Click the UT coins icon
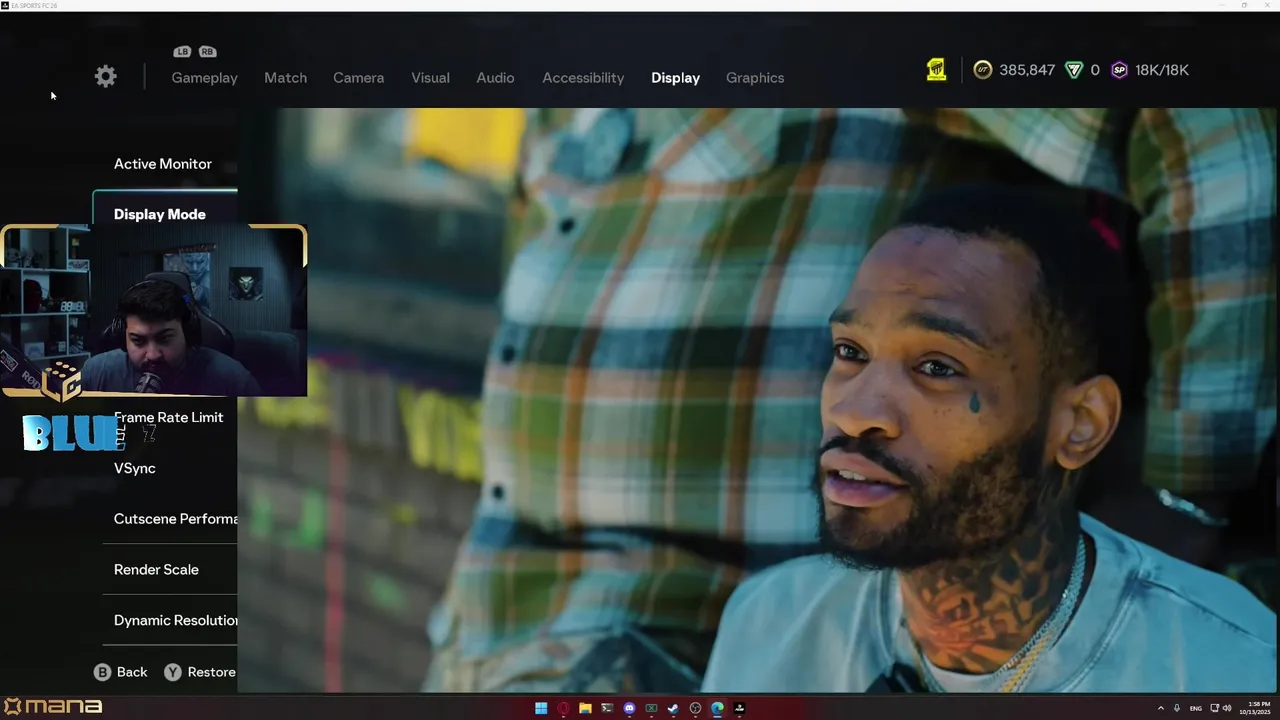The height and width of the screenshot is (720, 1280). tap(983, 70)
